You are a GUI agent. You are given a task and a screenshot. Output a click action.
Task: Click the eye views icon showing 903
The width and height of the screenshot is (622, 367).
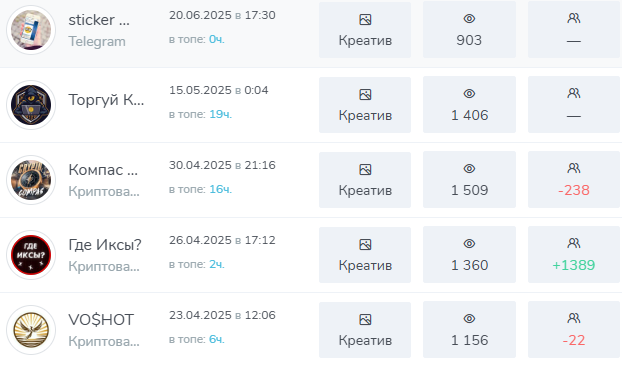pyautogui.click(x=469, y=19)
